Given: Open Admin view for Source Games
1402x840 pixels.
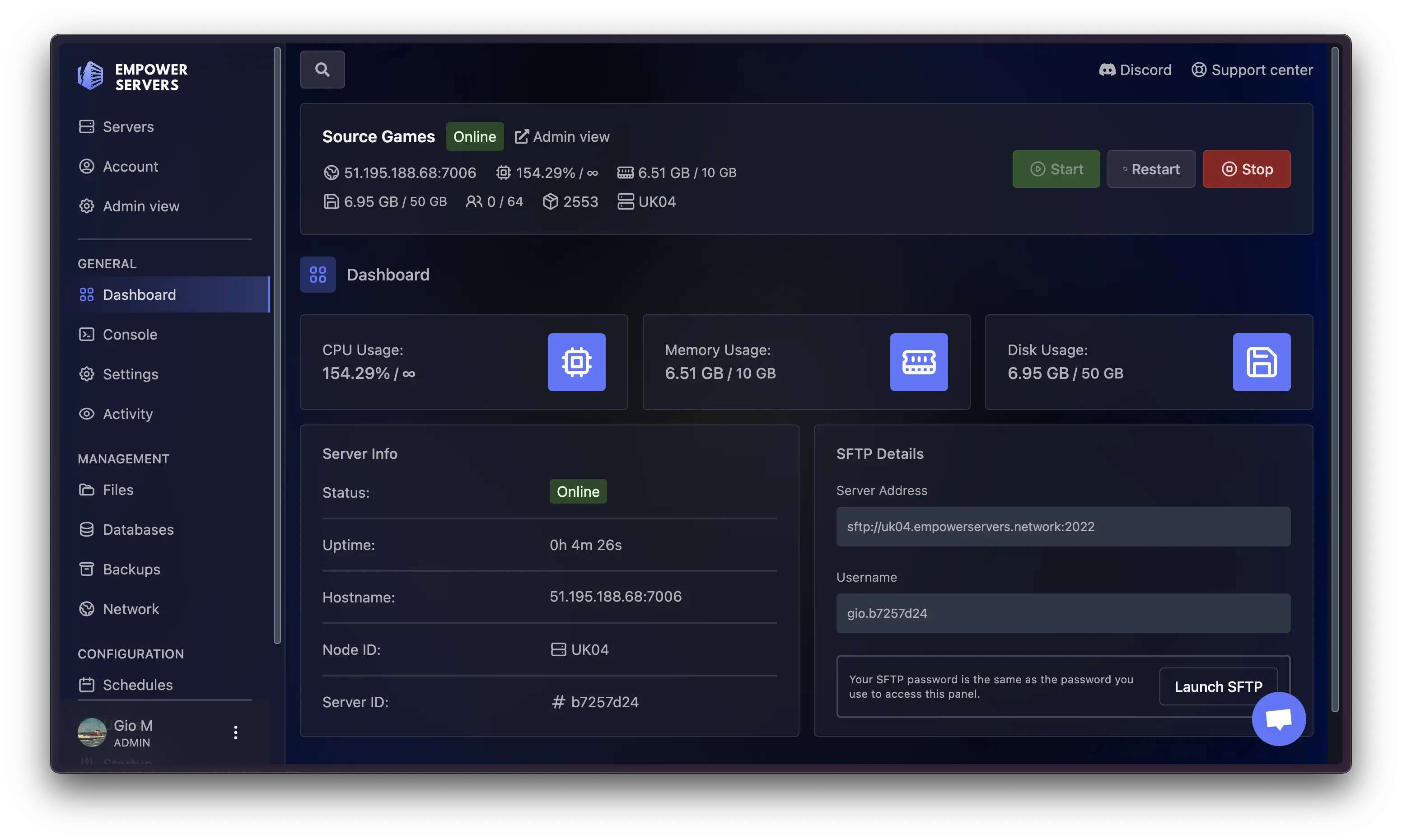Looking at the screenshot, I should [x=561, y=136].
